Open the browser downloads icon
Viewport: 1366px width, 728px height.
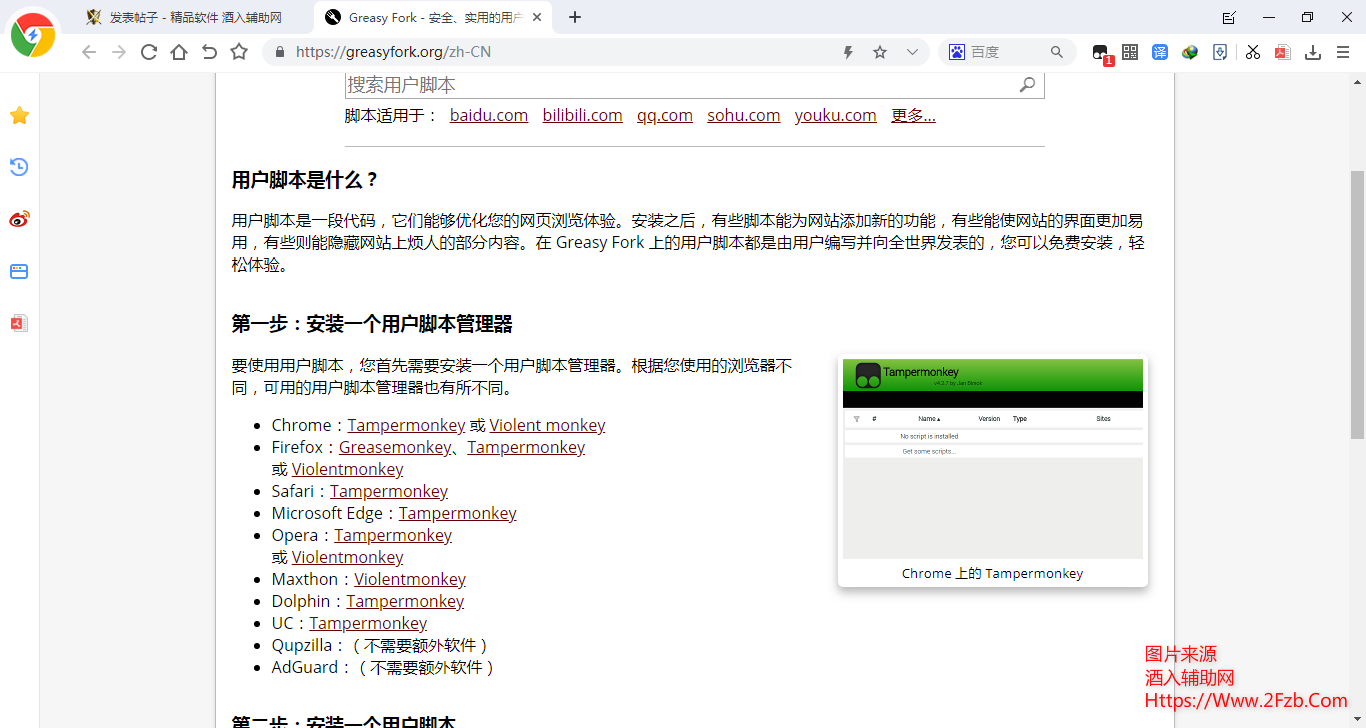[1312, 51]
